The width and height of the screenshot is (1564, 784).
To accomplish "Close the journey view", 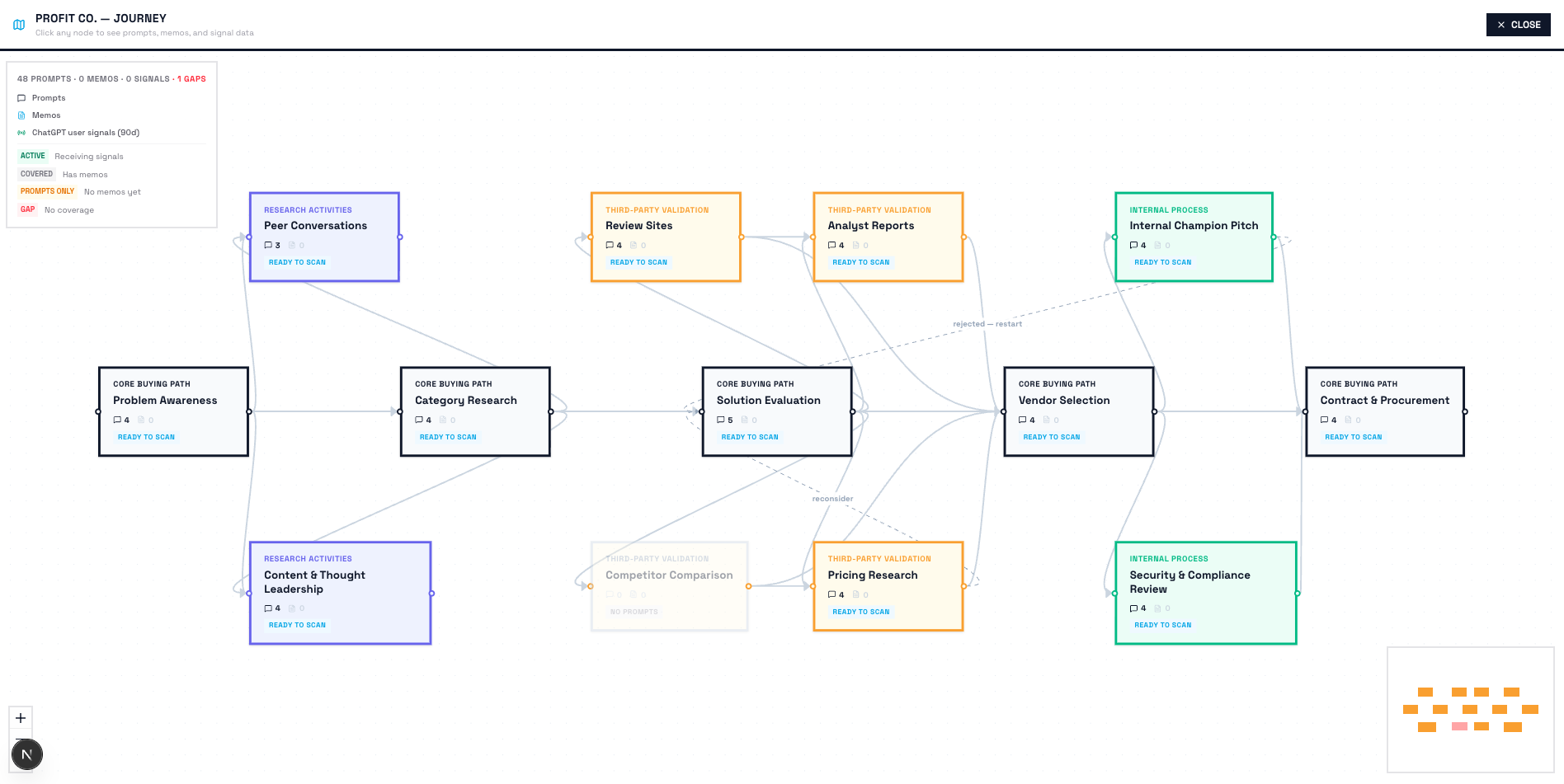I will point(1518,25).
